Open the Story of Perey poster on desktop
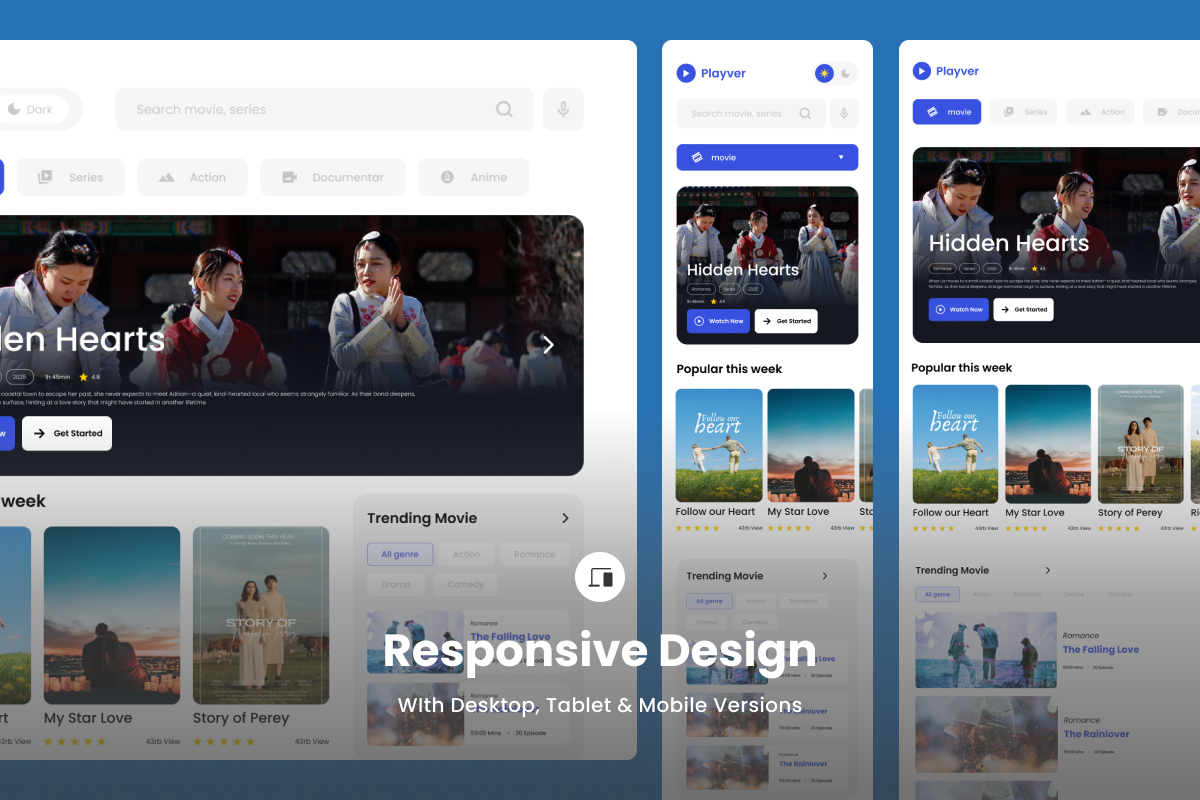 [261, 615]
